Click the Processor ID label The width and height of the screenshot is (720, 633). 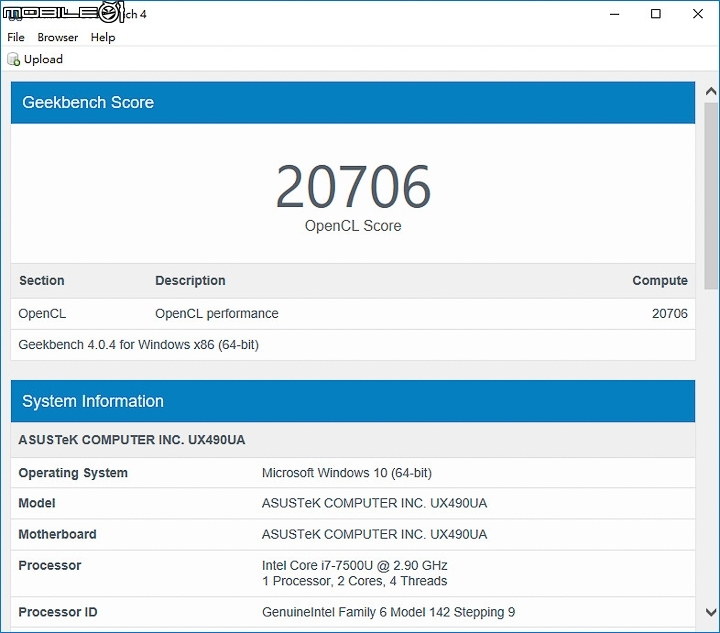[x=58, y=612]
